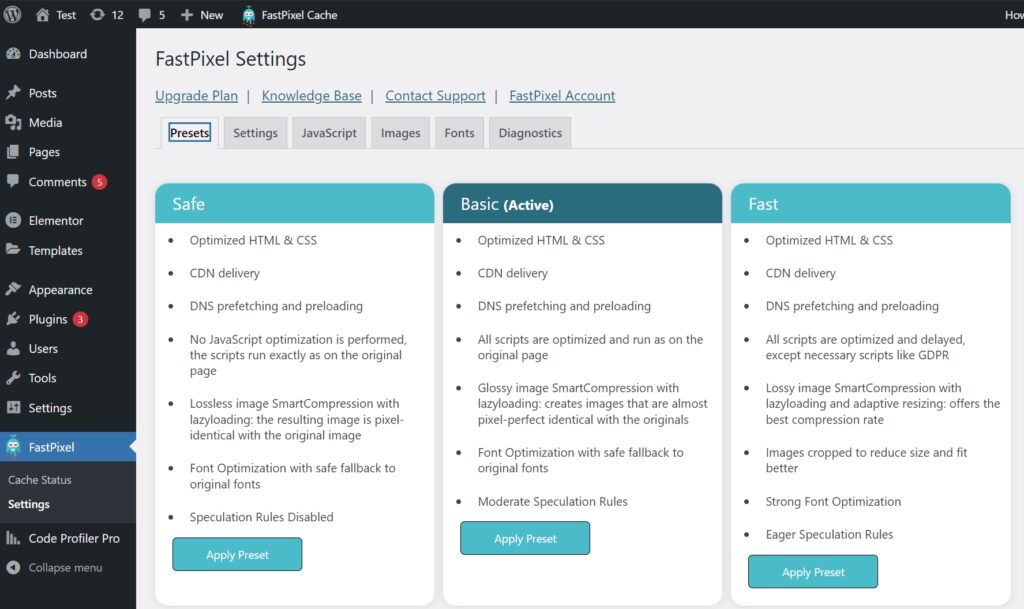Apply the Fast preset
Viewport: 1024px width, 609px height.
click(813, 572)
